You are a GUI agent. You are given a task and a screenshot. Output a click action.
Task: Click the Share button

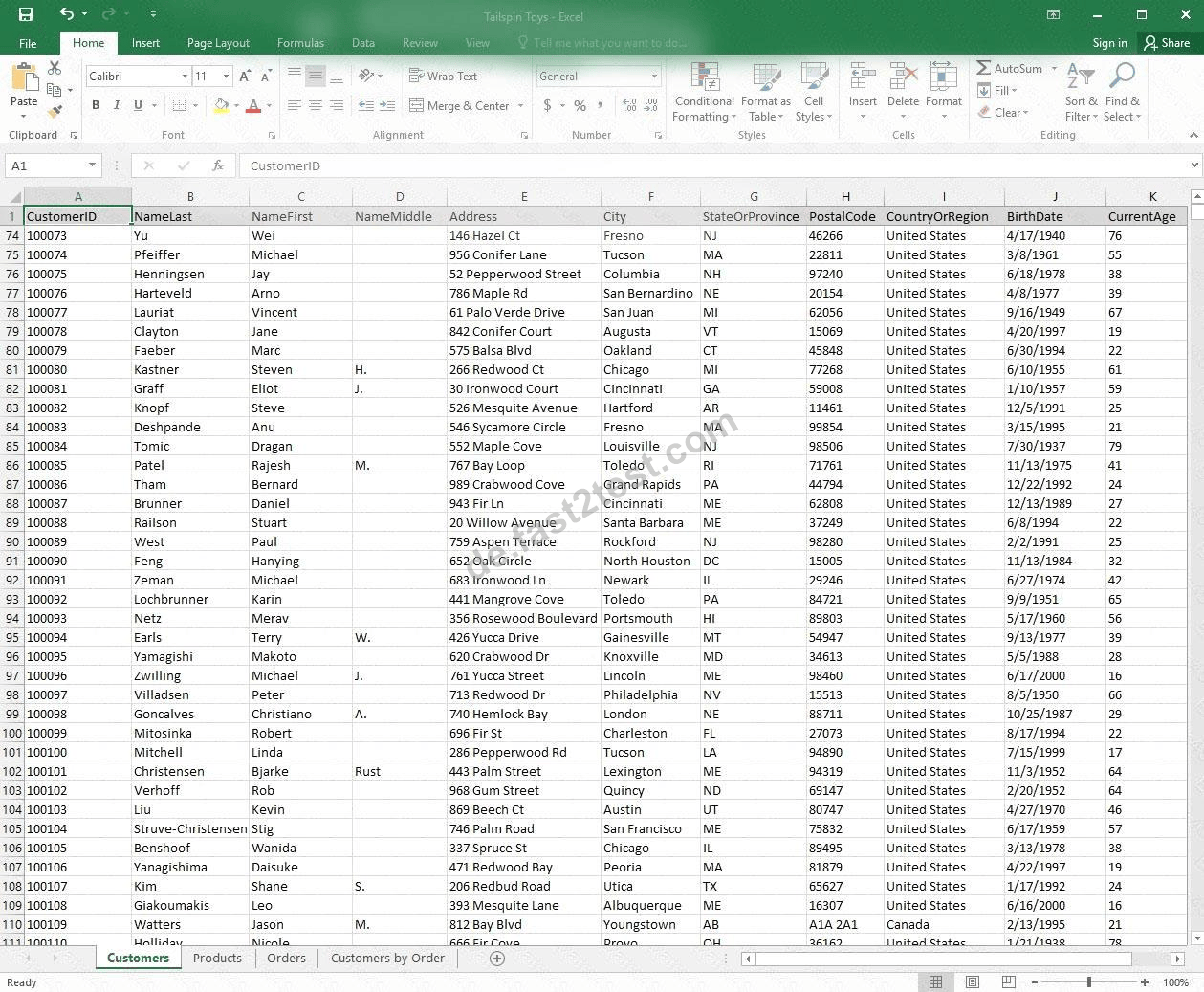pyautogui.click(x=1167, y=43)
